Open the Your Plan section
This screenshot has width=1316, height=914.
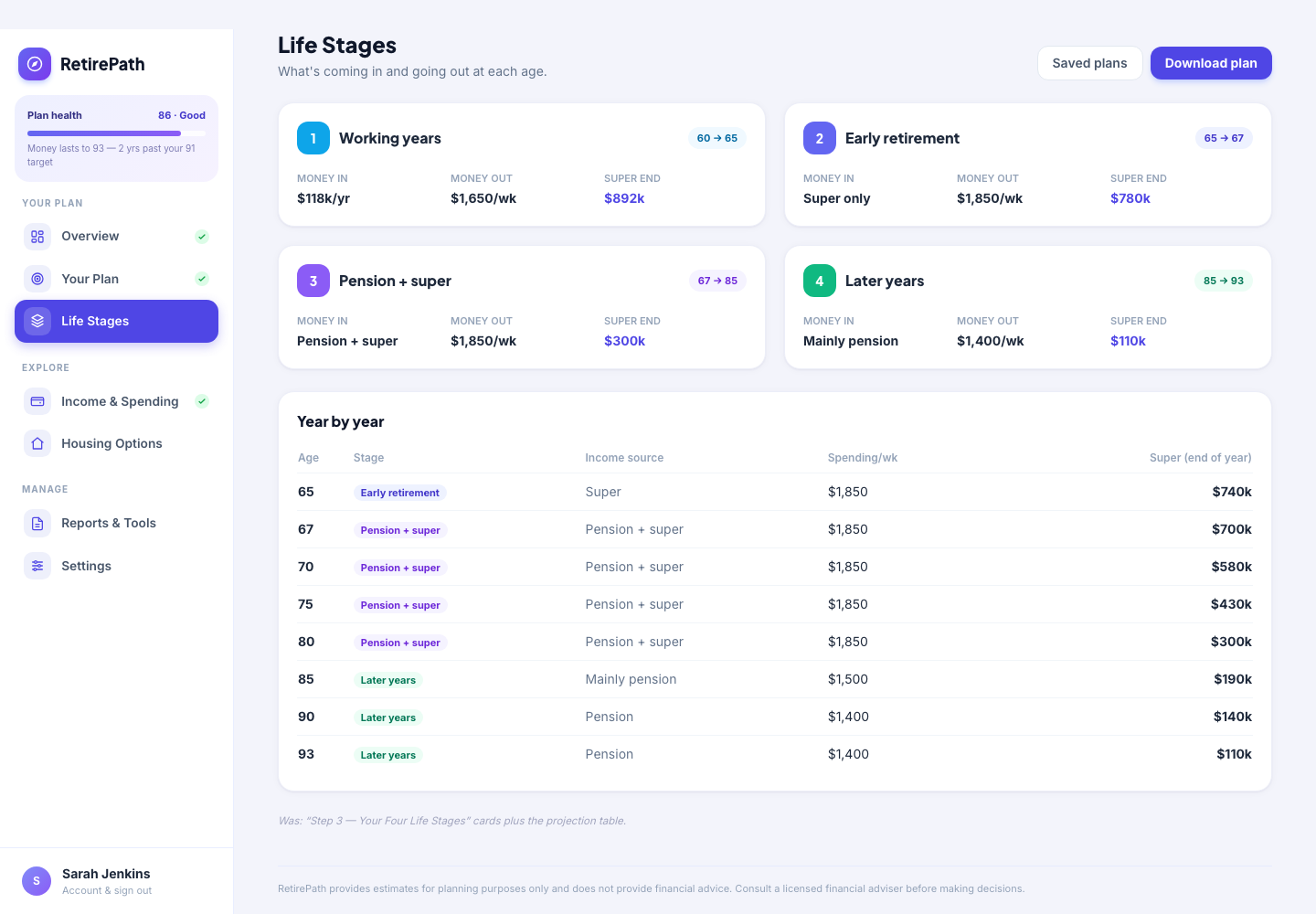(x=116, y=279)
